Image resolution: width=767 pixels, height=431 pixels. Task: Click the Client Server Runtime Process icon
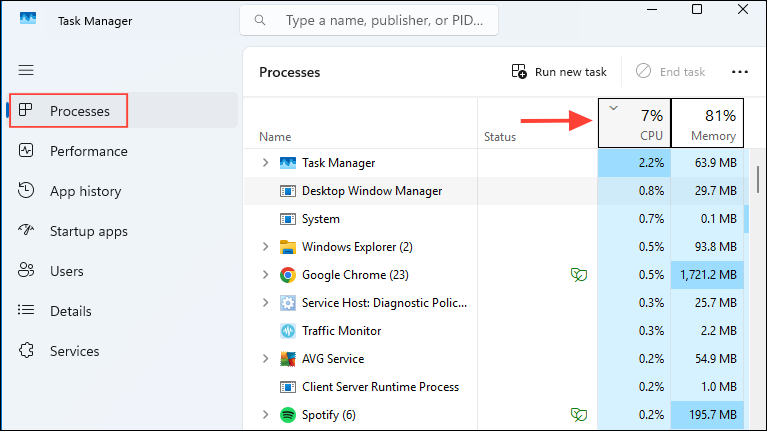[x=288, y=387]
